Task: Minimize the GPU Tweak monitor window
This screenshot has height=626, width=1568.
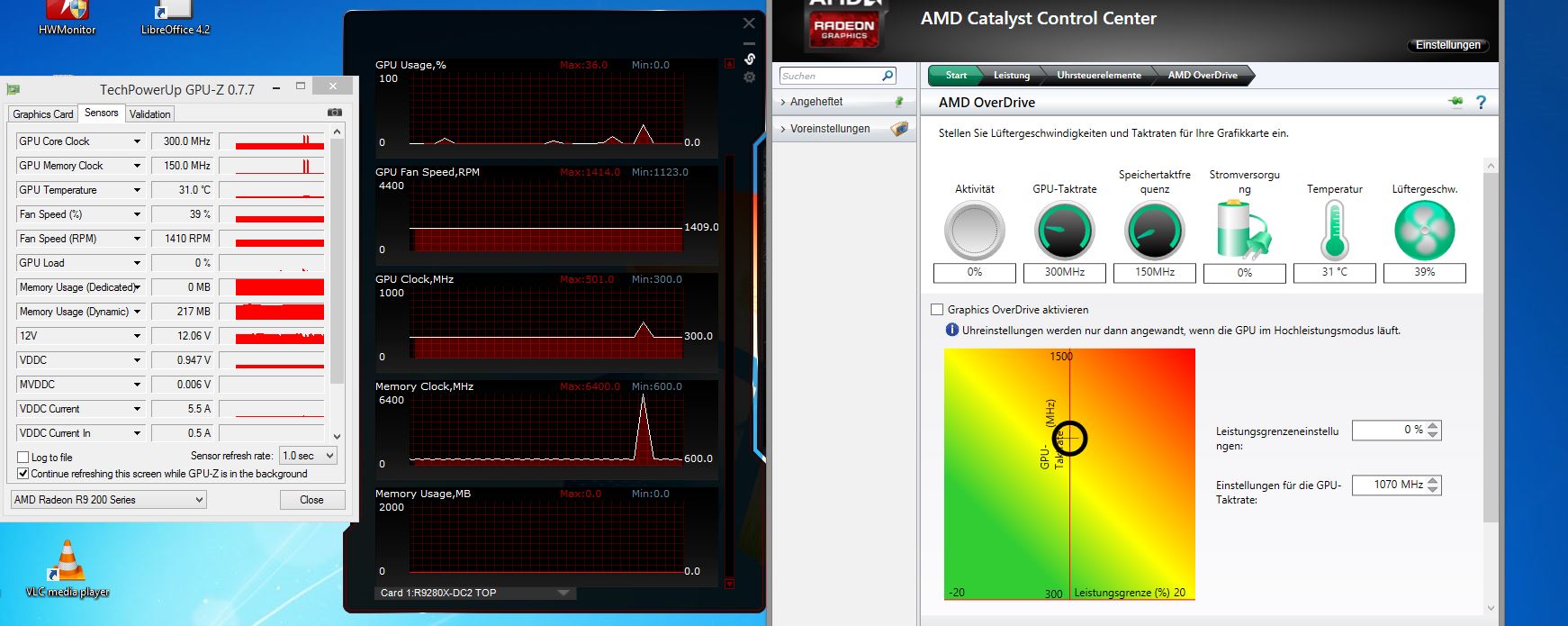Action: (x=749, y=41)
